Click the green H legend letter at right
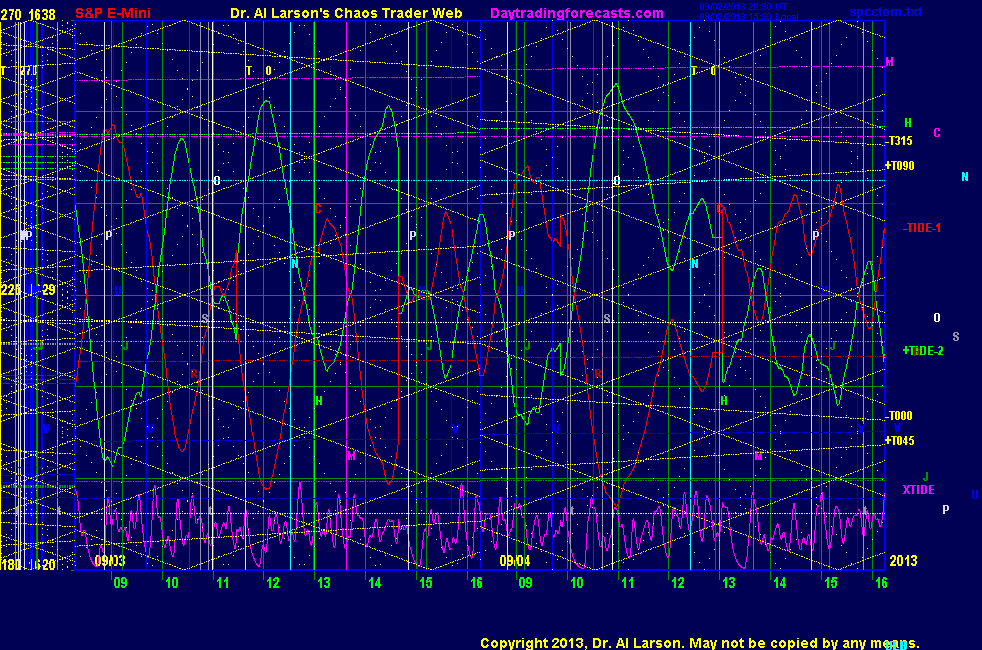 tap(908, 123)
